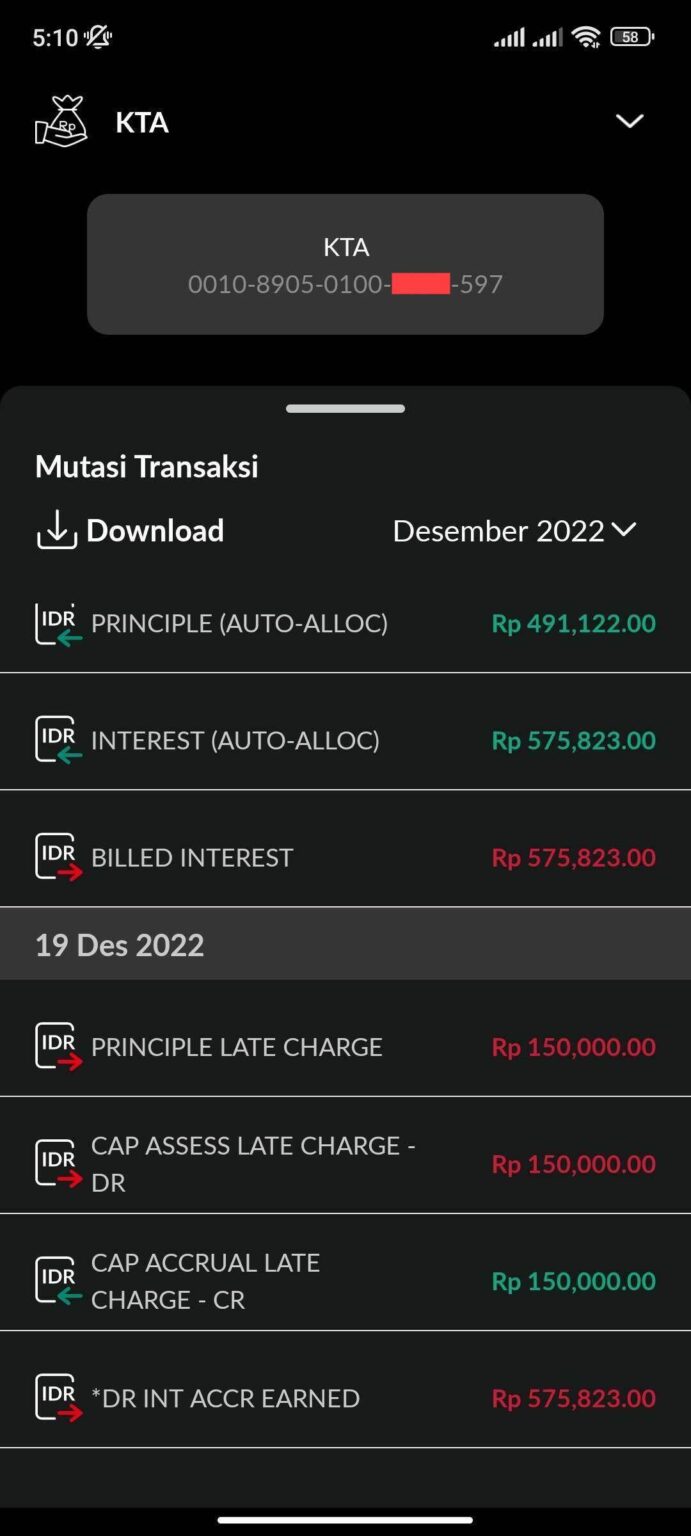
Task: Open the PRINCIPLE (AUTO-ALLOC) transaction row
Action: click(x=300, y=624)
